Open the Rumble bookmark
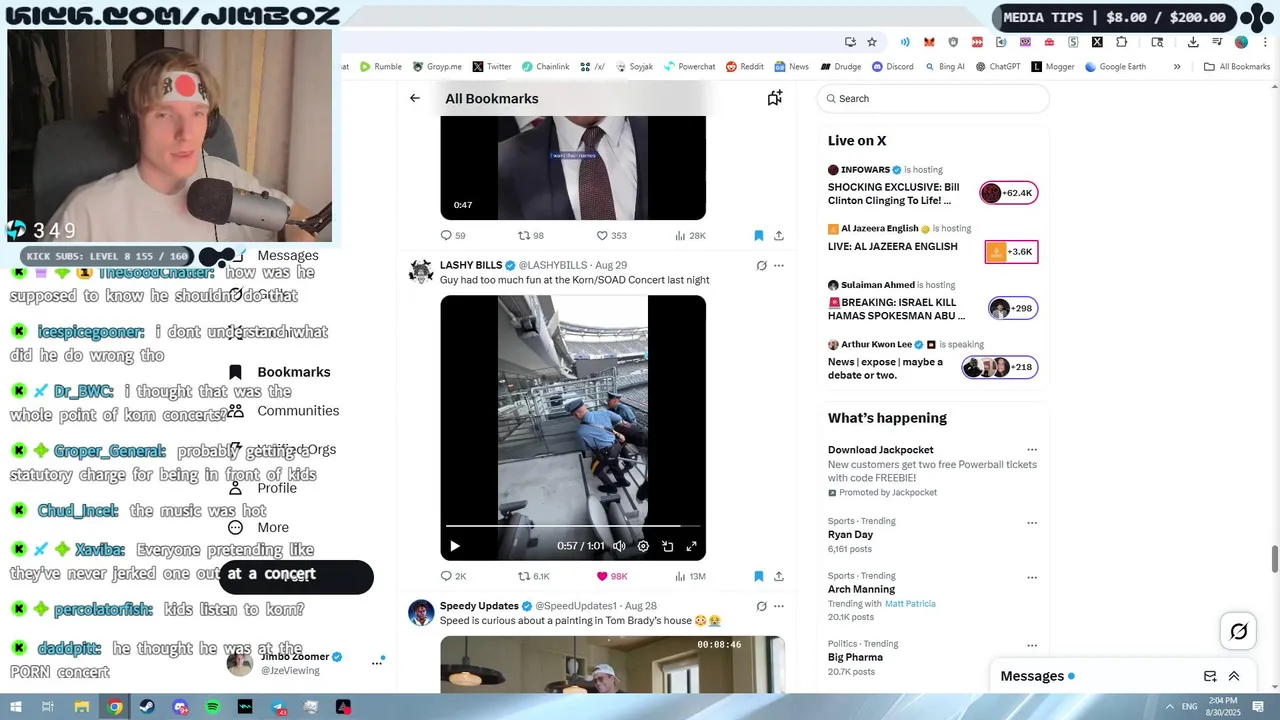The width and height of the screenshot is (1280, 720). point(381,67)
